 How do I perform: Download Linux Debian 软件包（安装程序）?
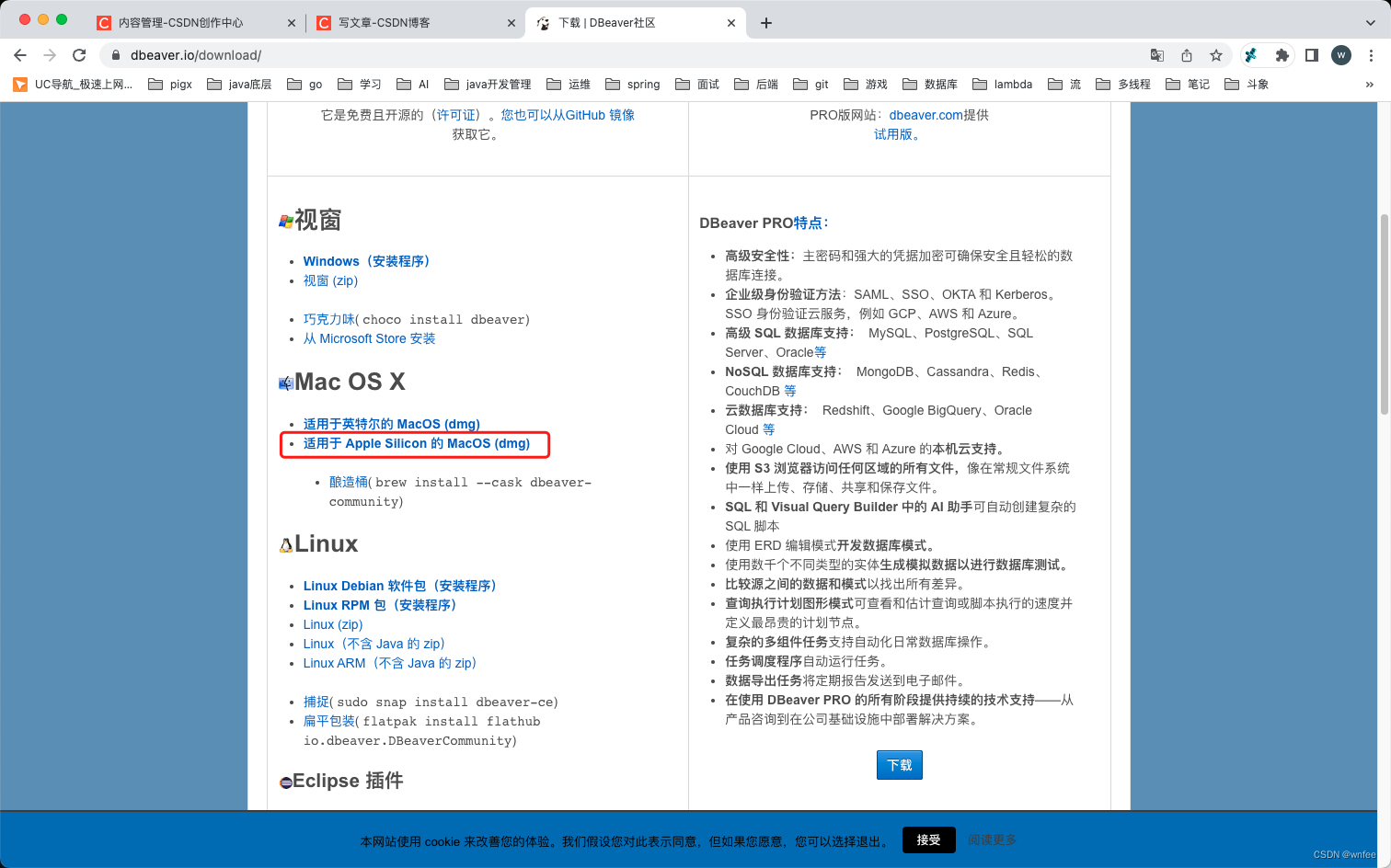tap(399, 586)
